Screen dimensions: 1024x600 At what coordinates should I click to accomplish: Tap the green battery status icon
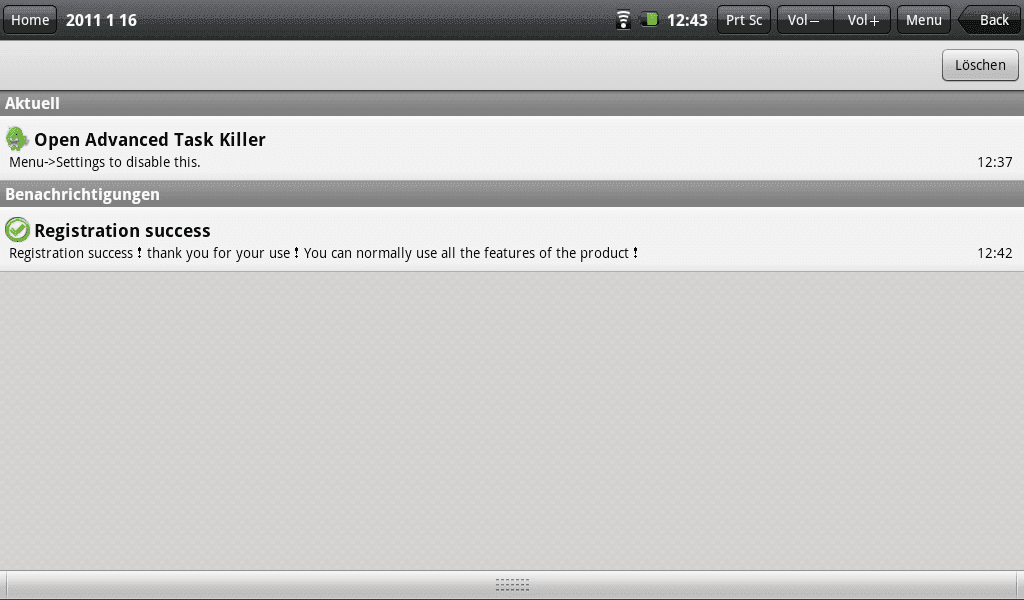tap(649, 19)
